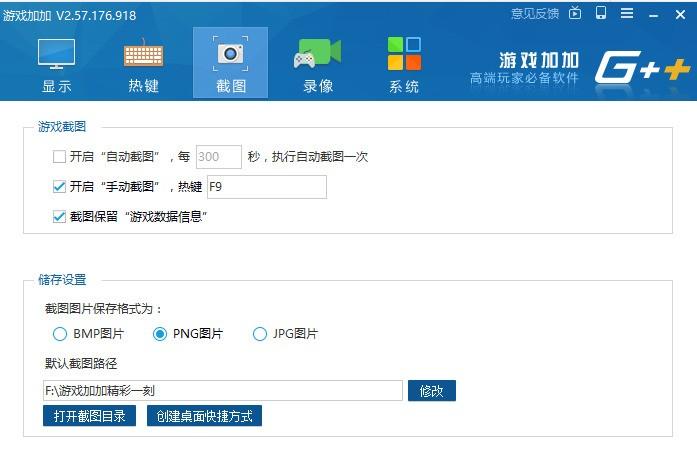
Task: Minimize the 游戏加加 window
Action: pyautogui.click(x=653, y=16)
